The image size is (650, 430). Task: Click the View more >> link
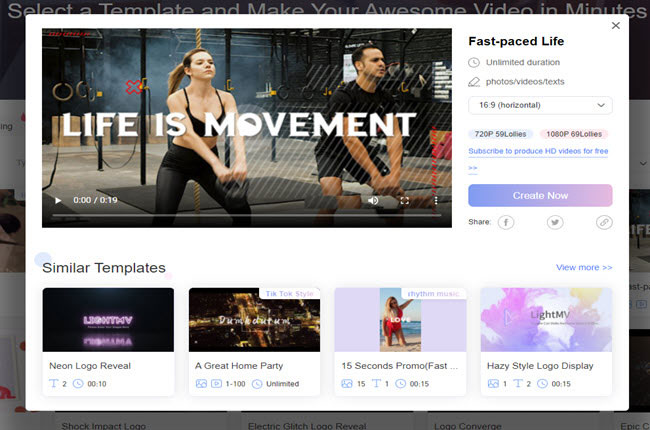(584, 267)
